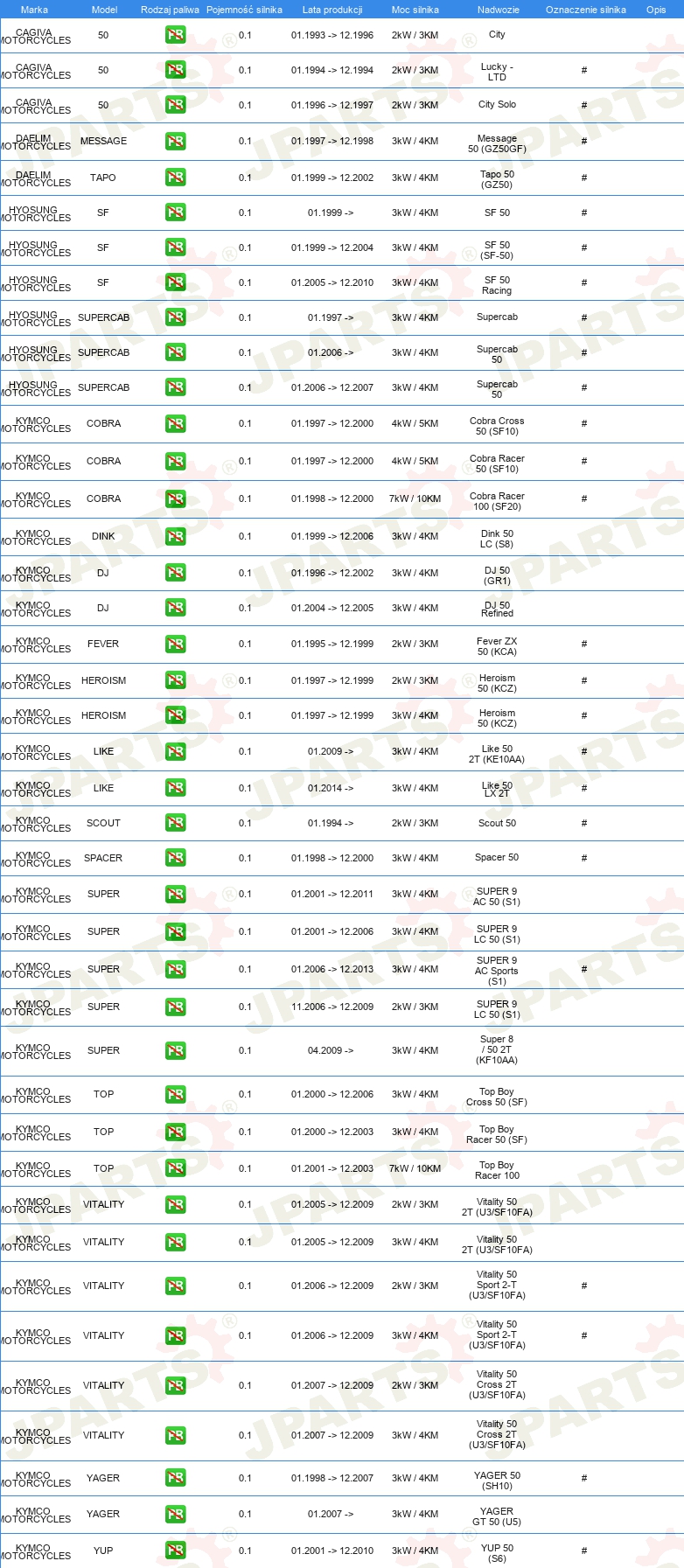Screen dimensions: 684x1568
Task: Click the Lata produkcji column header
Action: tap(332, 10)
